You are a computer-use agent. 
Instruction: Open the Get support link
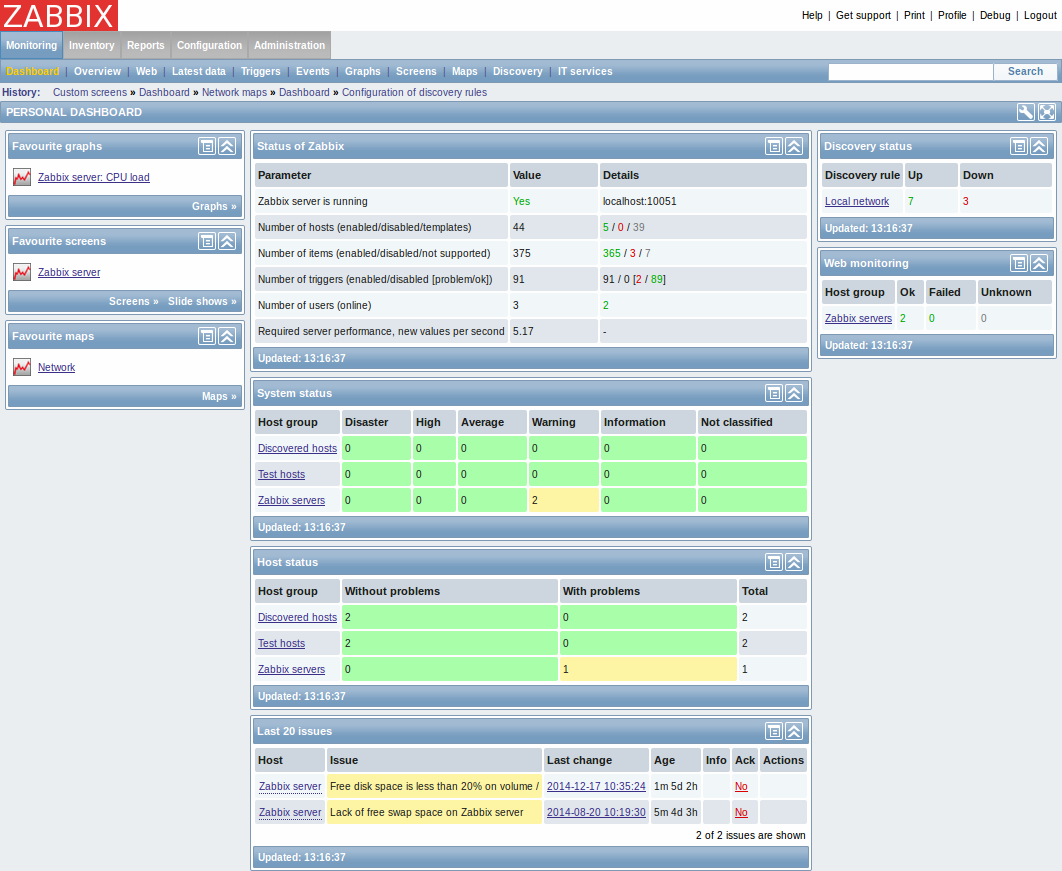point(863,16)
